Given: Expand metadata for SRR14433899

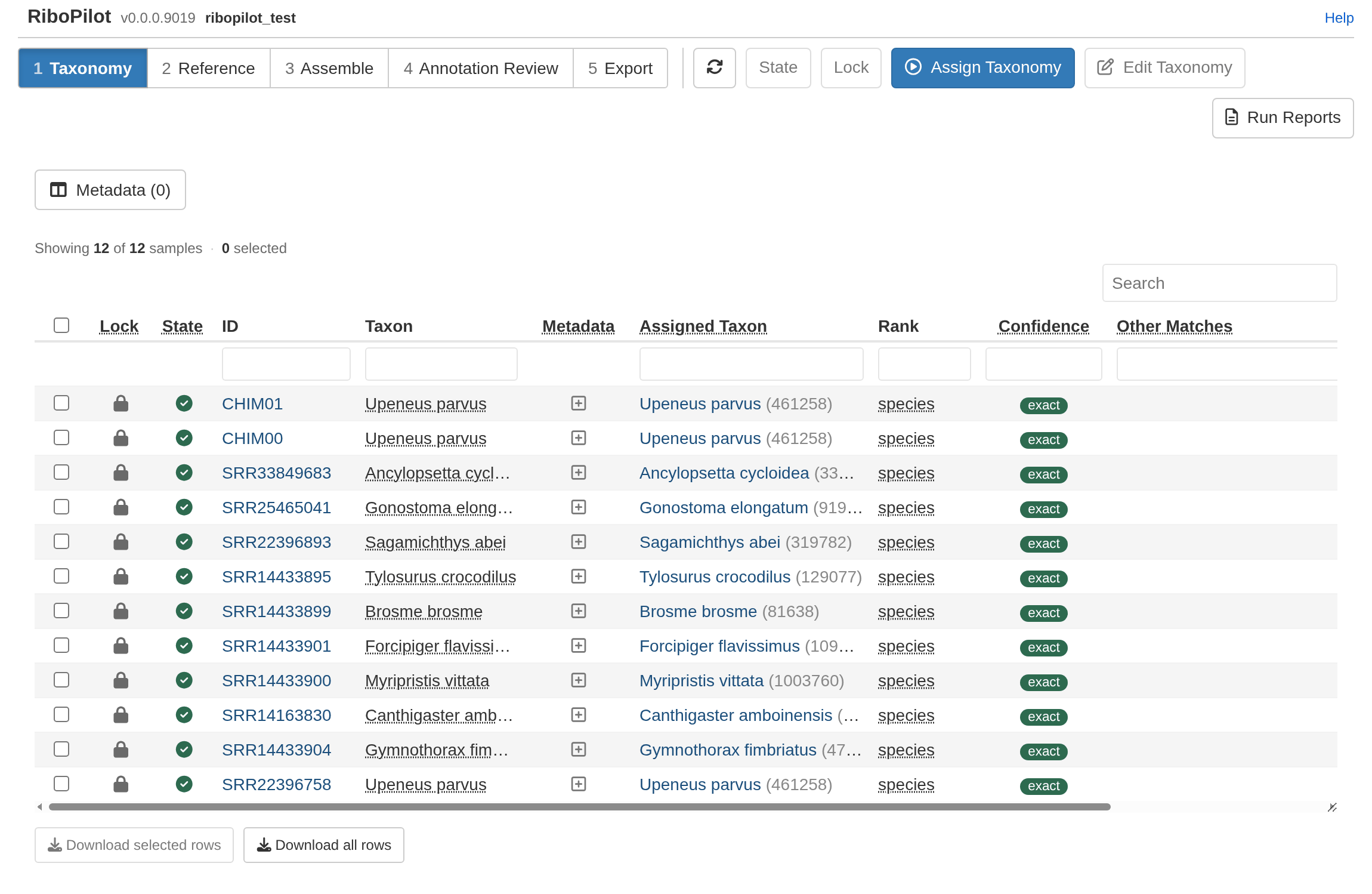Looking at the screenshot, I should click(579, 611).
